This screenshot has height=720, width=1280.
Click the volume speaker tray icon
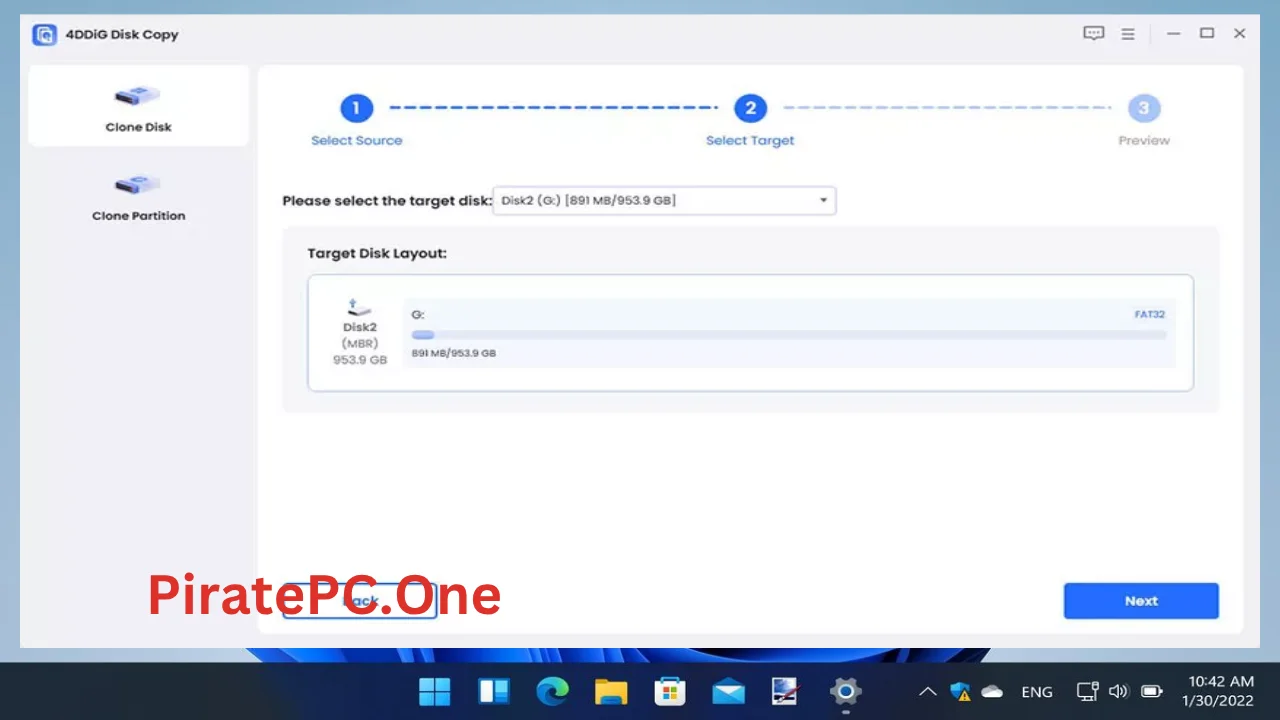[1119, 691]
